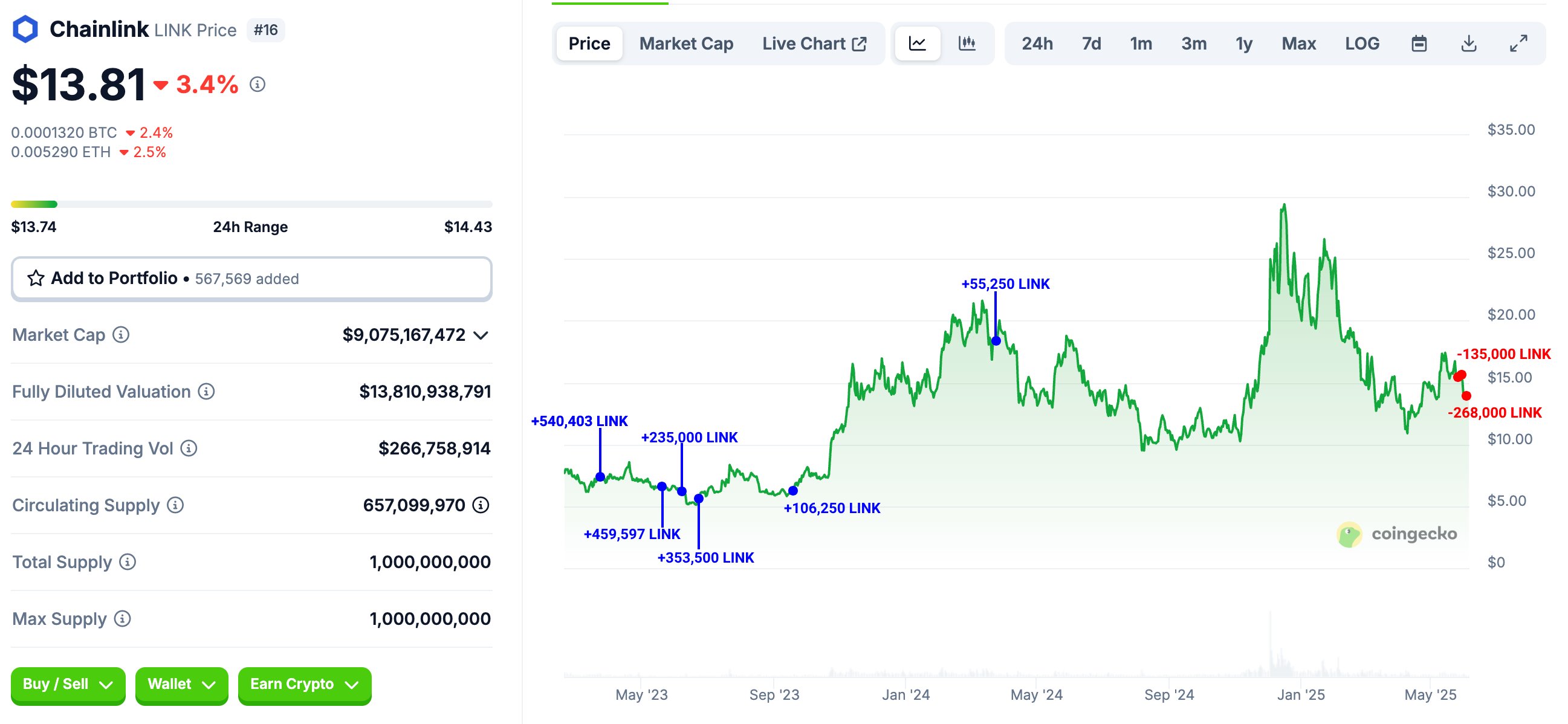Switch to the Market Cap chart tab
This screenshot has height=724, width=1568.
(x=685, y=43)
